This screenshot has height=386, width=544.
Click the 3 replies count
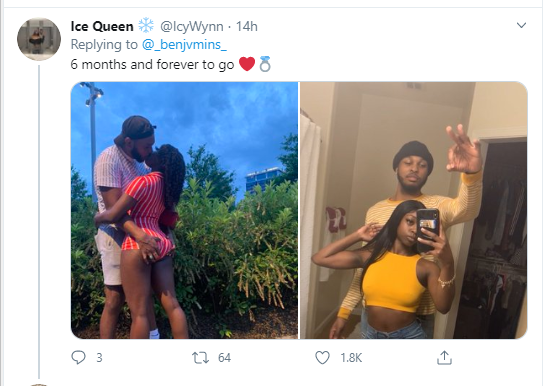pyautogui.click(x=99, y=358)
